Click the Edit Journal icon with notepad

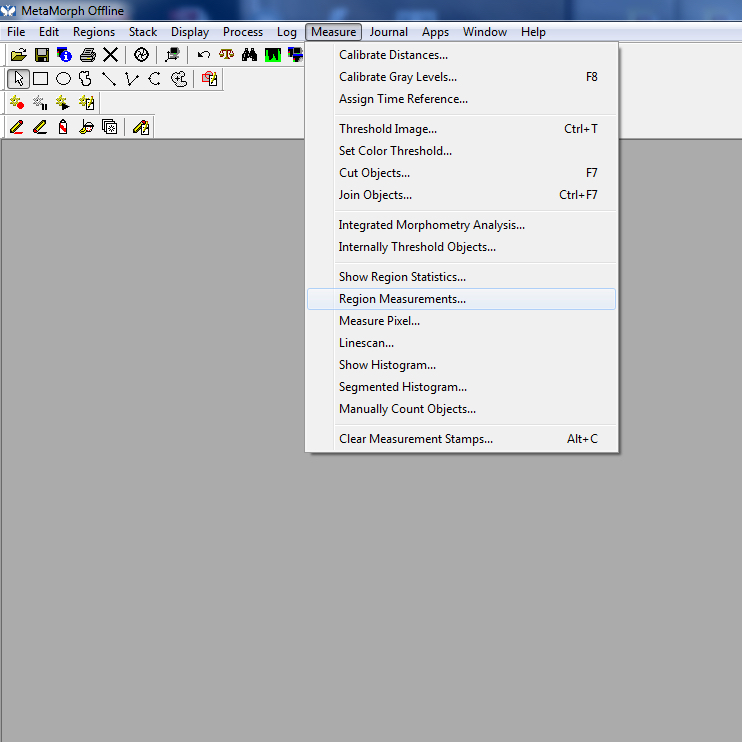[x=87, y=102]
